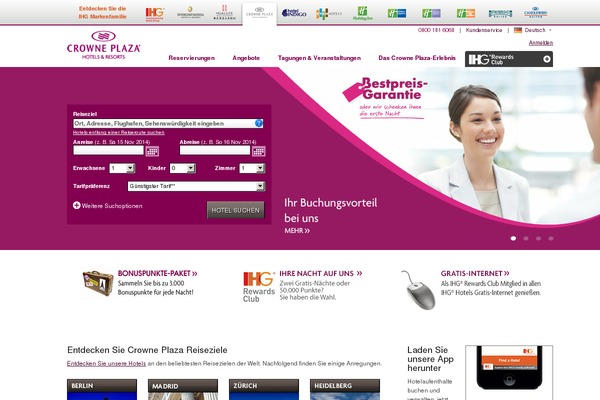Open the Hualuxe brand logo
600x400 pixels.
coord(225,13)
